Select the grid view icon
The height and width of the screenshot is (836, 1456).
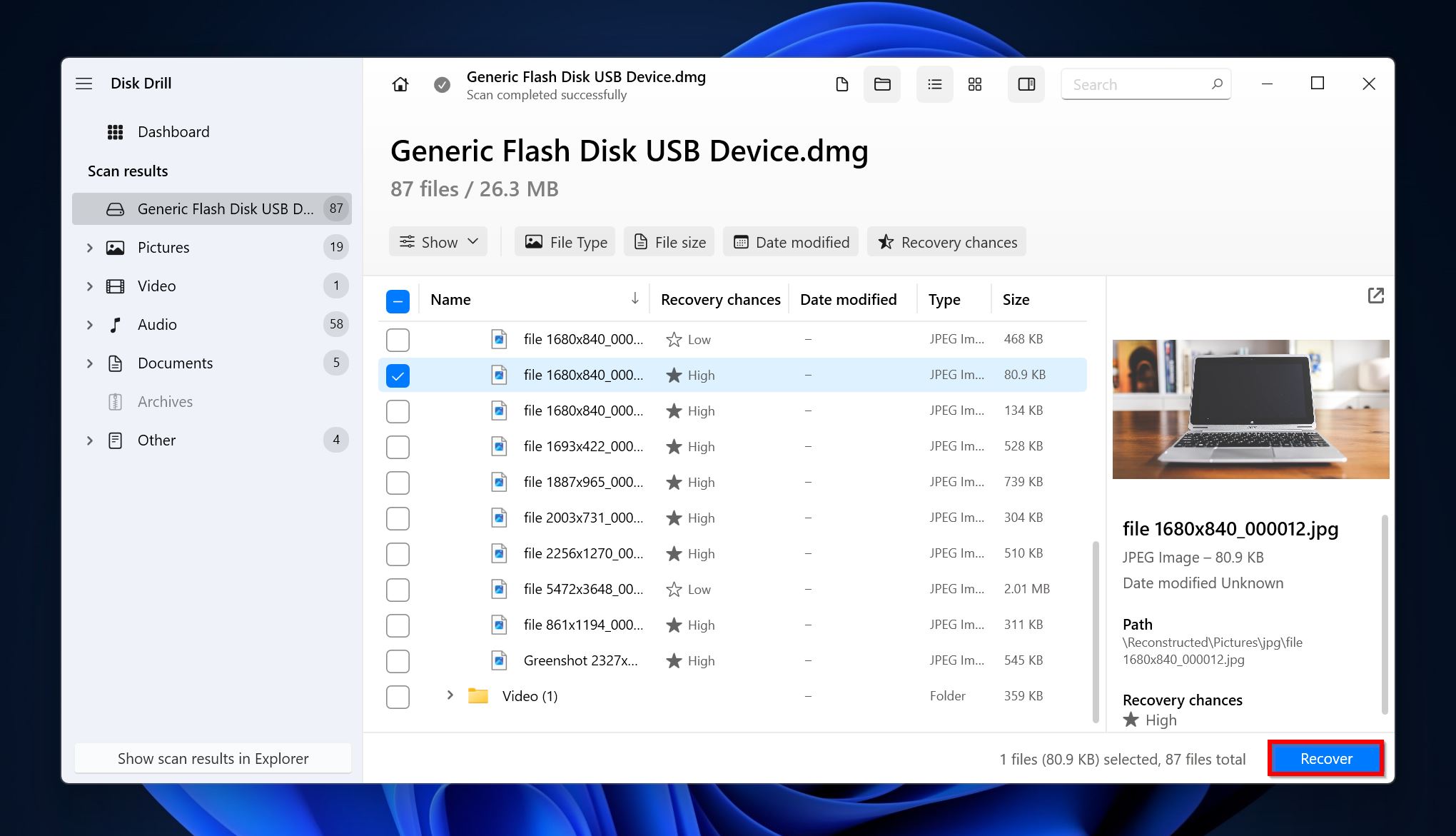pos(975,84)
